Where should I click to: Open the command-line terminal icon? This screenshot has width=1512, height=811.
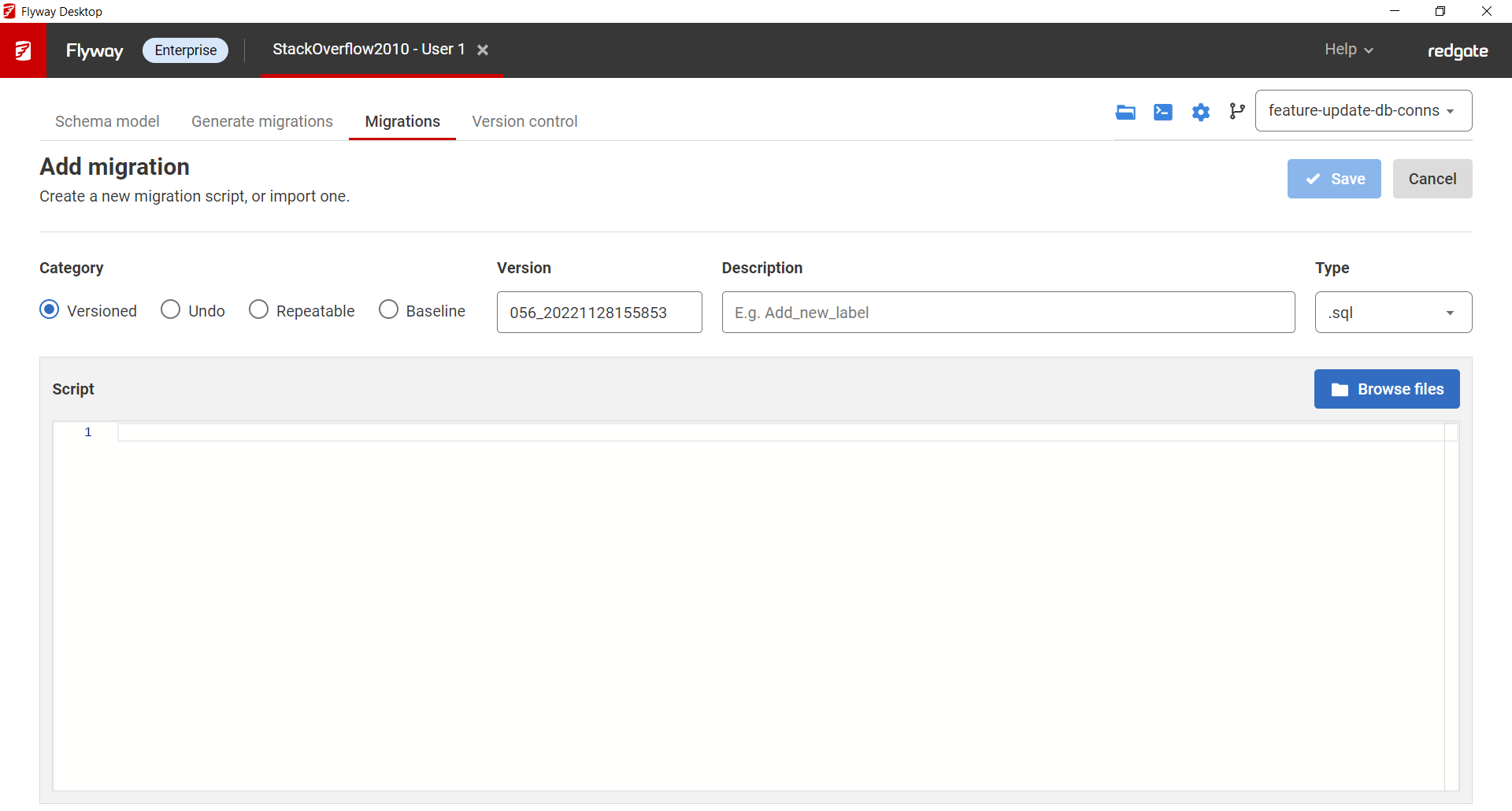pyautogui.click(x=1162, y=112)
